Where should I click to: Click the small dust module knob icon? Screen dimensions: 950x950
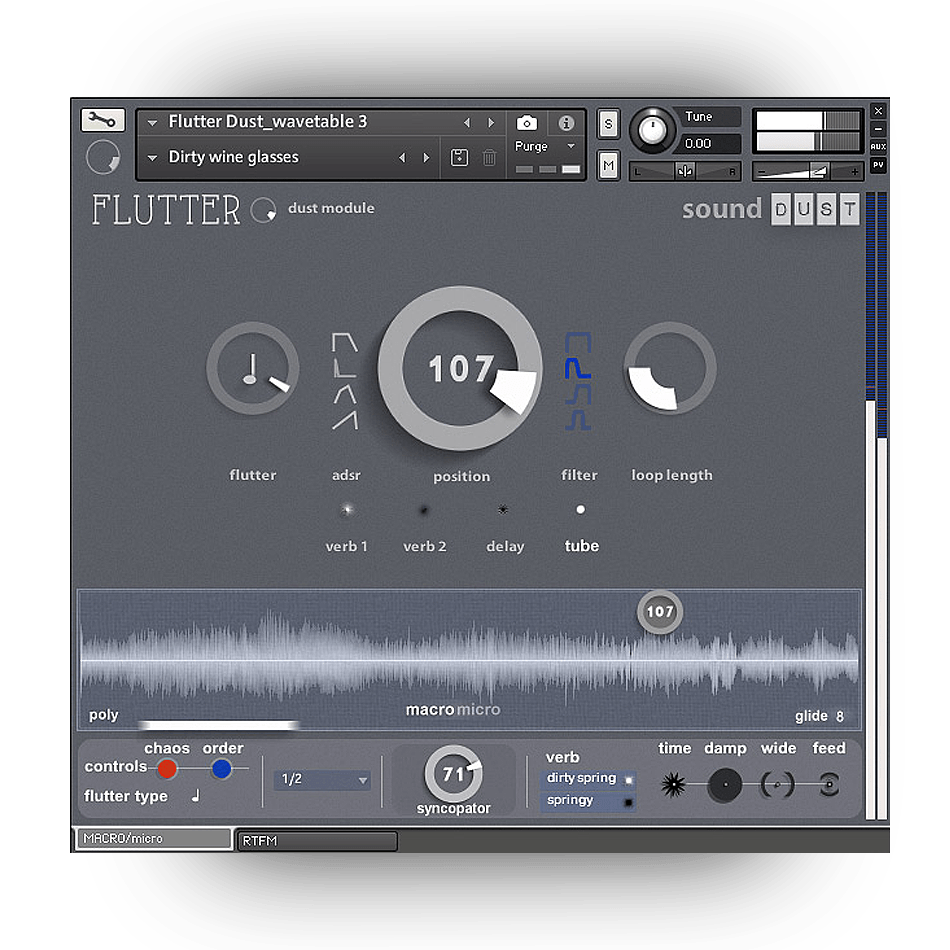point(264,210)
